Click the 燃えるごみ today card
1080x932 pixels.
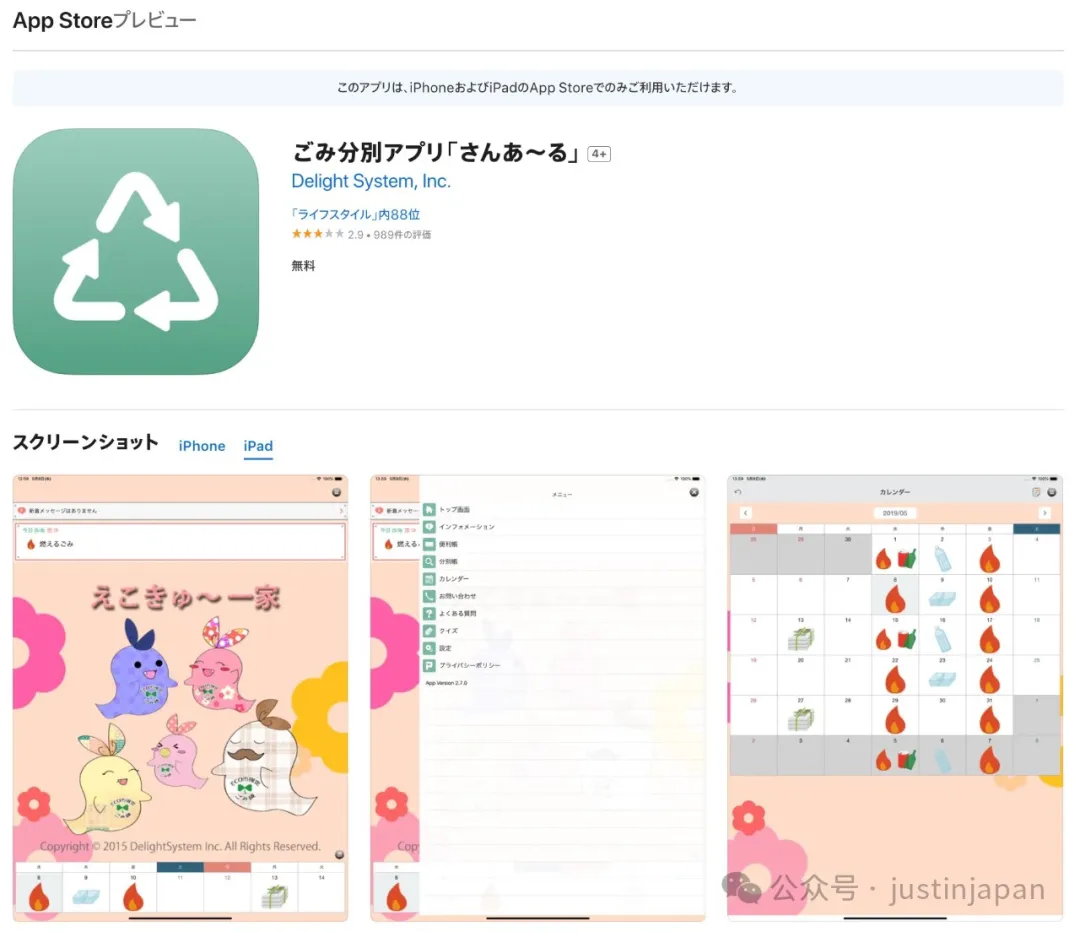[180, 541]
